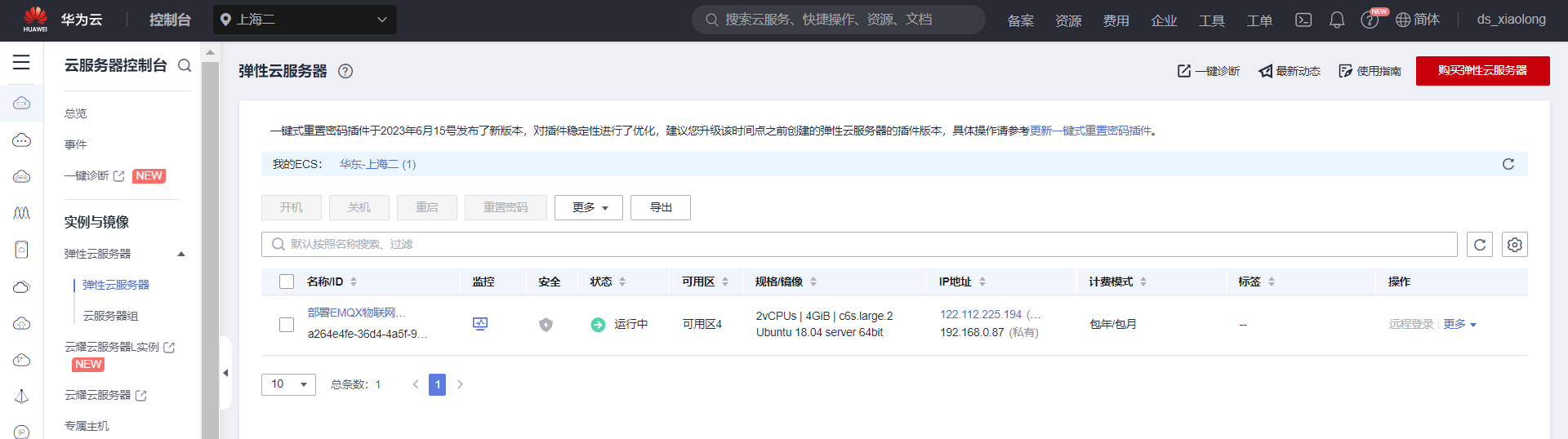Sort by 可用区 column
1568x439 pixels.
pyautogui.click(x=725, y=282)
